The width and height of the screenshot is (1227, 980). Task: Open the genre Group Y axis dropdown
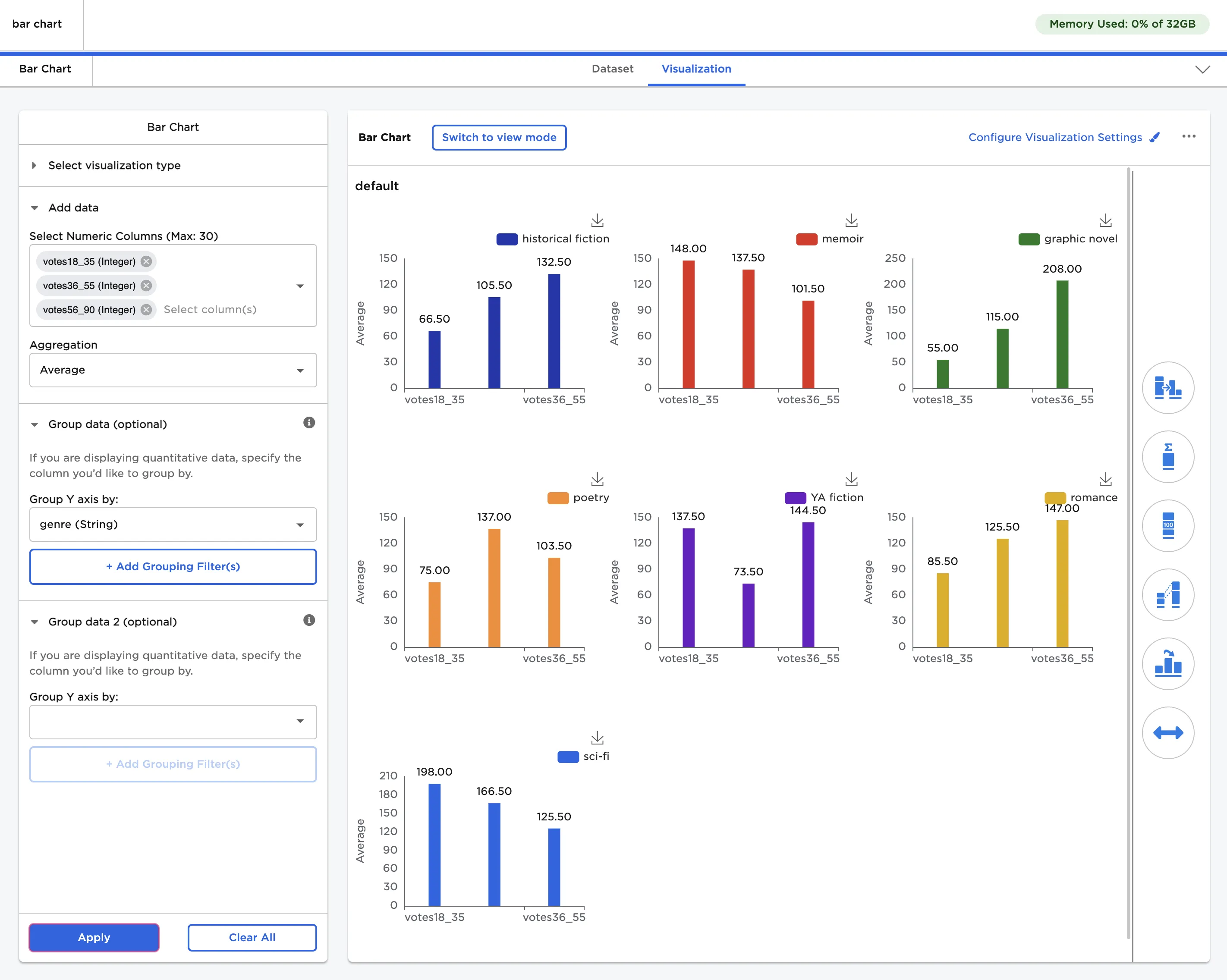coord(173,524)
